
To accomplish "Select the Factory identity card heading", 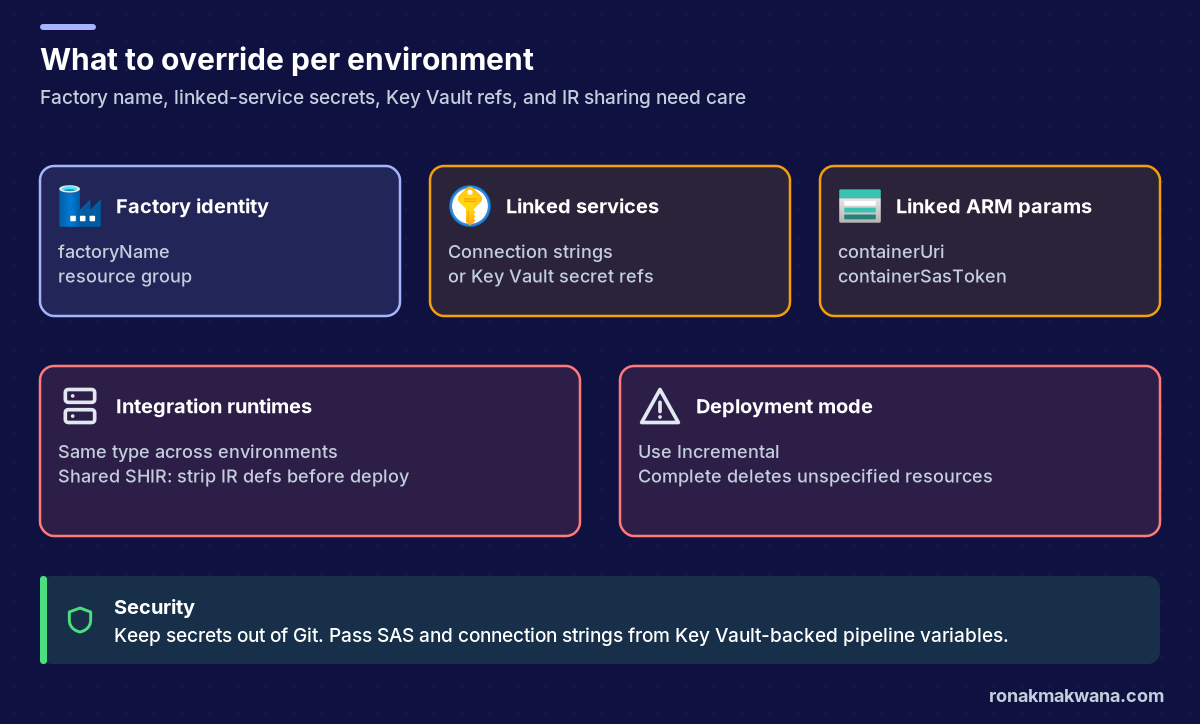I will (x=192, y=206).
